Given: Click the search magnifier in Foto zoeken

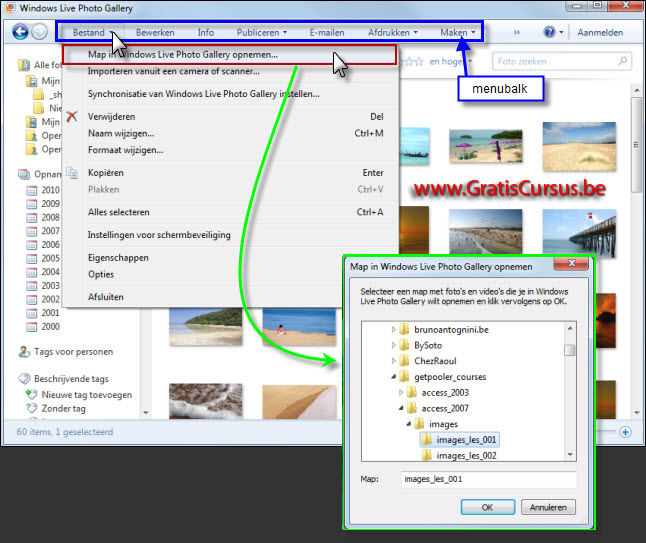Looking at the screenshot, I should tap(623, 61).
